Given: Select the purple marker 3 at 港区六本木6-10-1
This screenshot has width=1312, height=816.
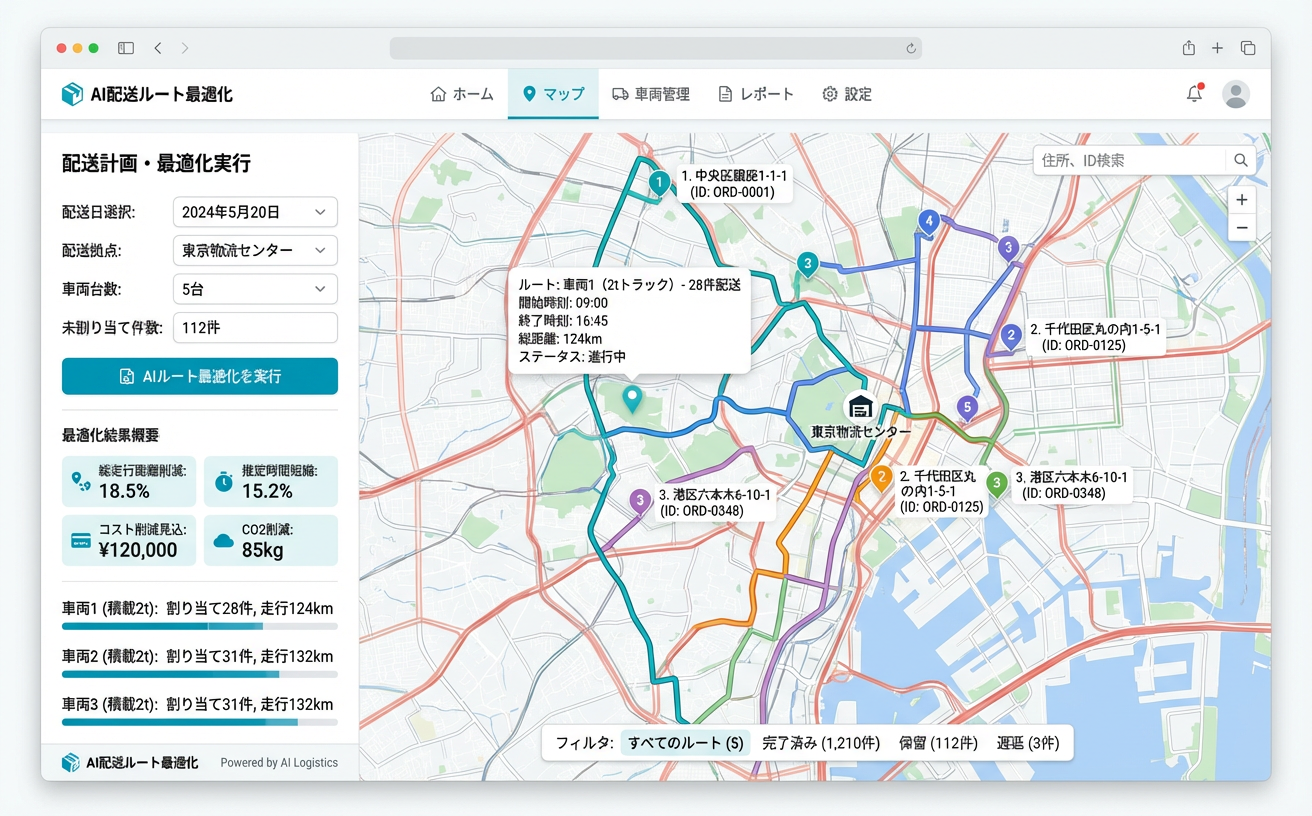Looking at the screenshot, I should pos(639,500).
